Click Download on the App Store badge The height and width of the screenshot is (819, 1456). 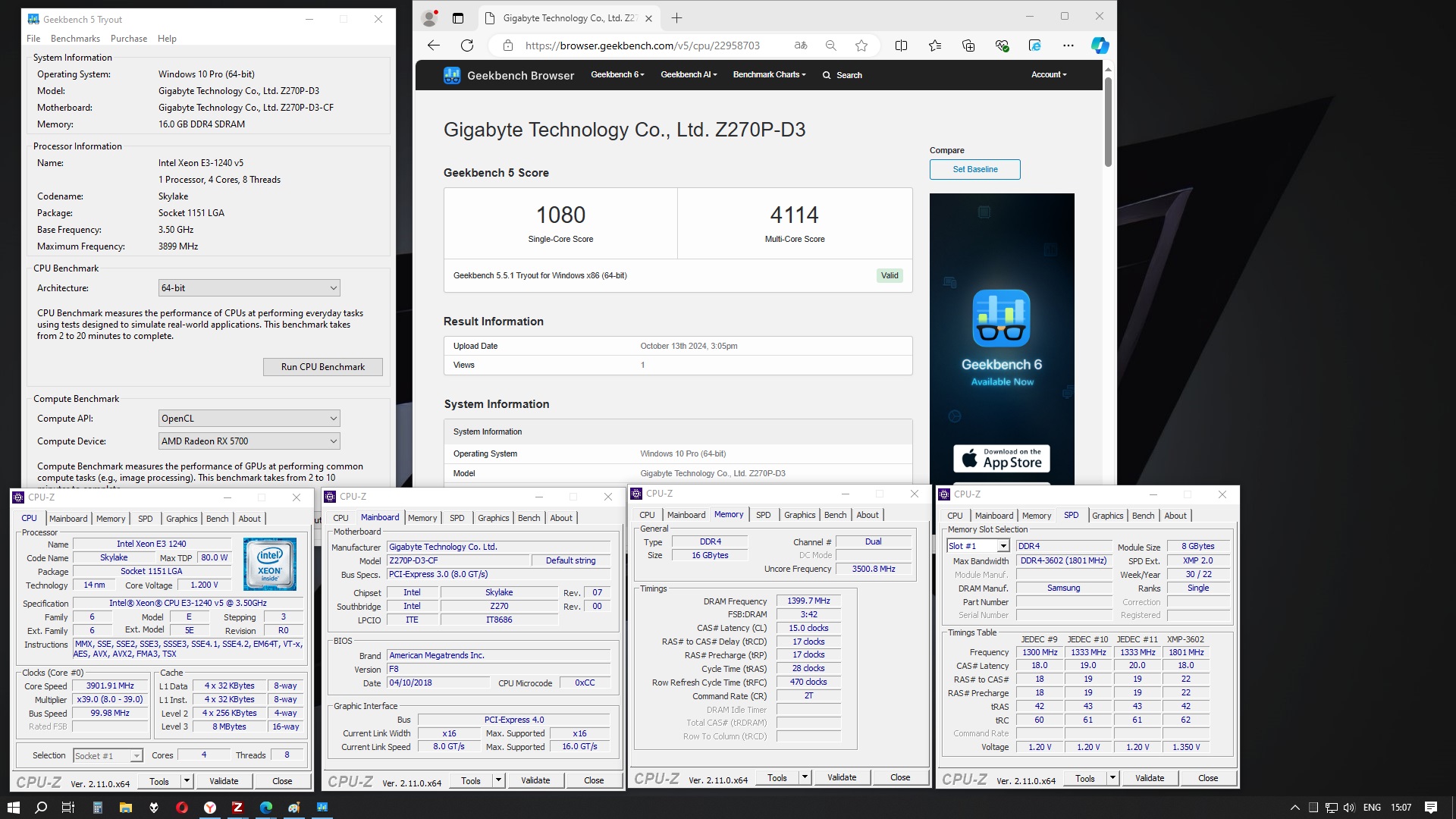[x=1002, y=459]
